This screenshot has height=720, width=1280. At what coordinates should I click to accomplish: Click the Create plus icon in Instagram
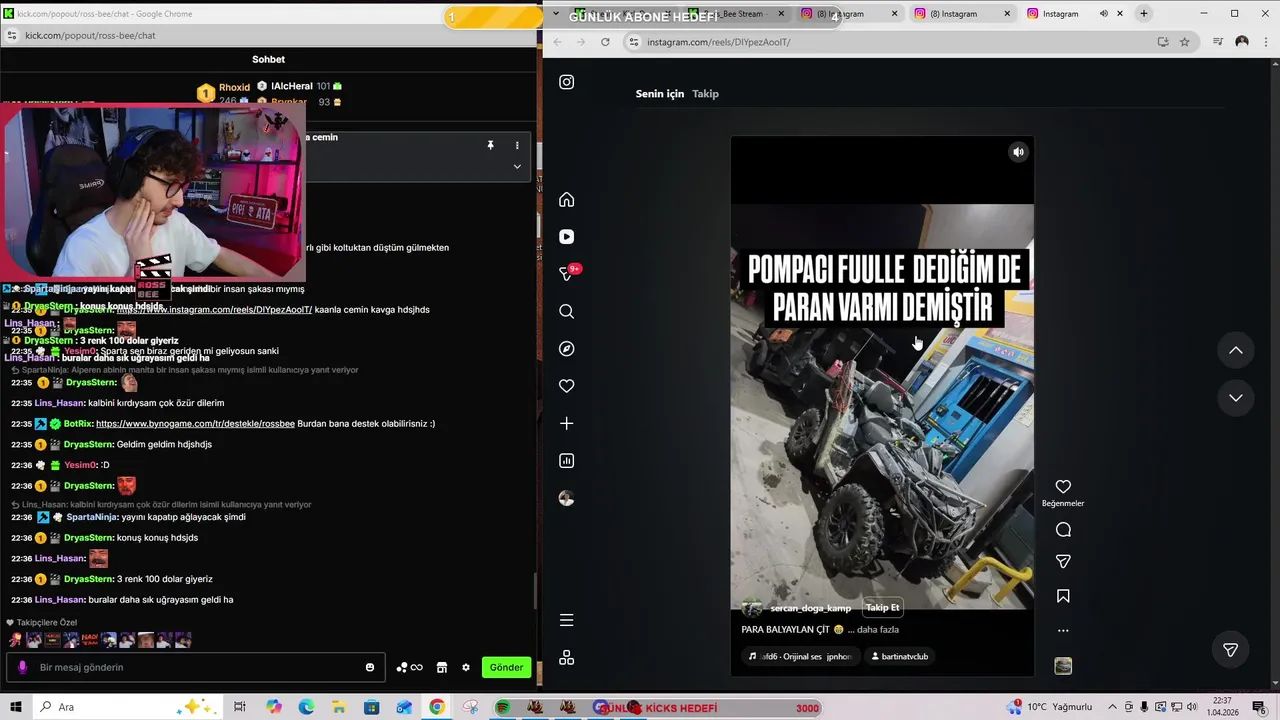point(566,423)
